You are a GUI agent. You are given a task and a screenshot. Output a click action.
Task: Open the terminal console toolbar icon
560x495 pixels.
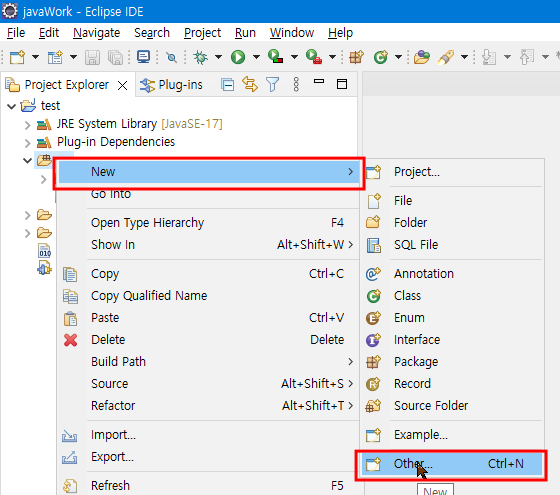click(144, 57)
